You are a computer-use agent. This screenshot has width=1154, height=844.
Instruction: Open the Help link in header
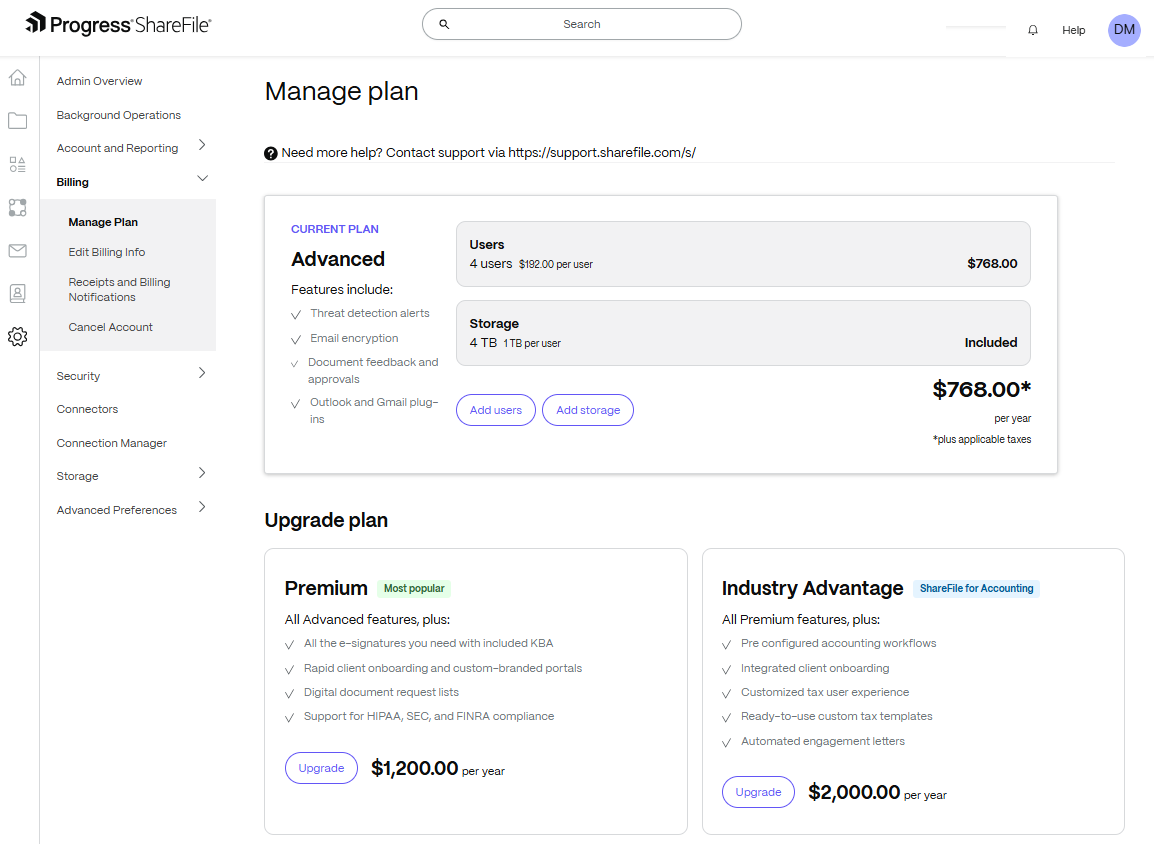(x=1073, y=30)
